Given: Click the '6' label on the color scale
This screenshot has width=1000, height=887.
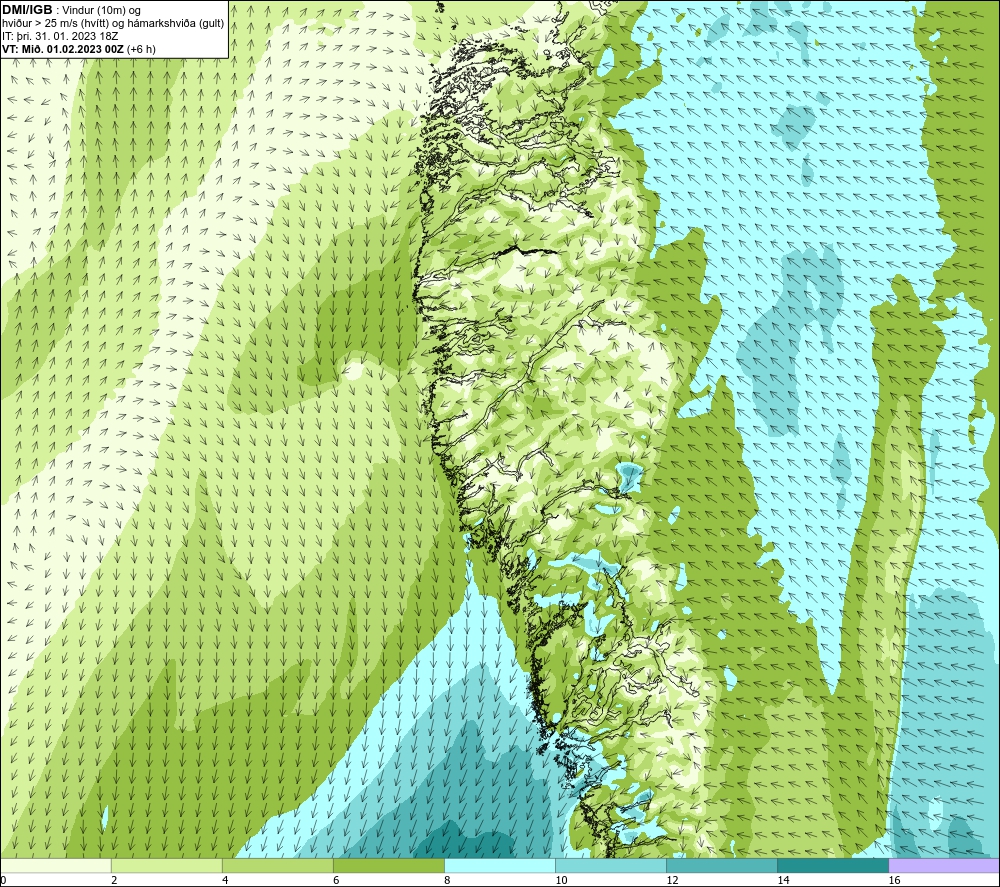Looking at the screenshot, I should click(336, 881).
